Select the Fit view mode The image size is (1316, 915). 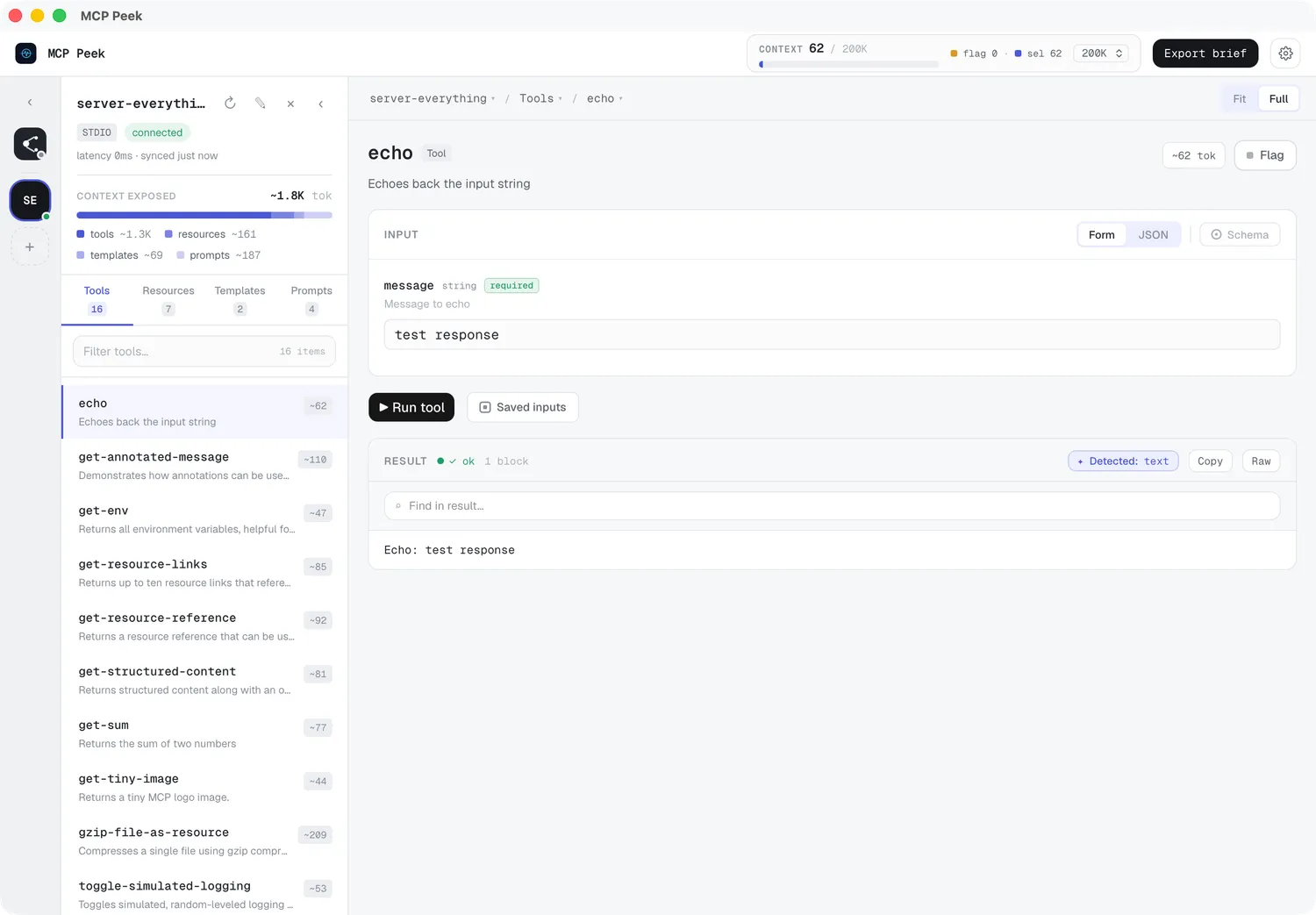(1240, 99)
